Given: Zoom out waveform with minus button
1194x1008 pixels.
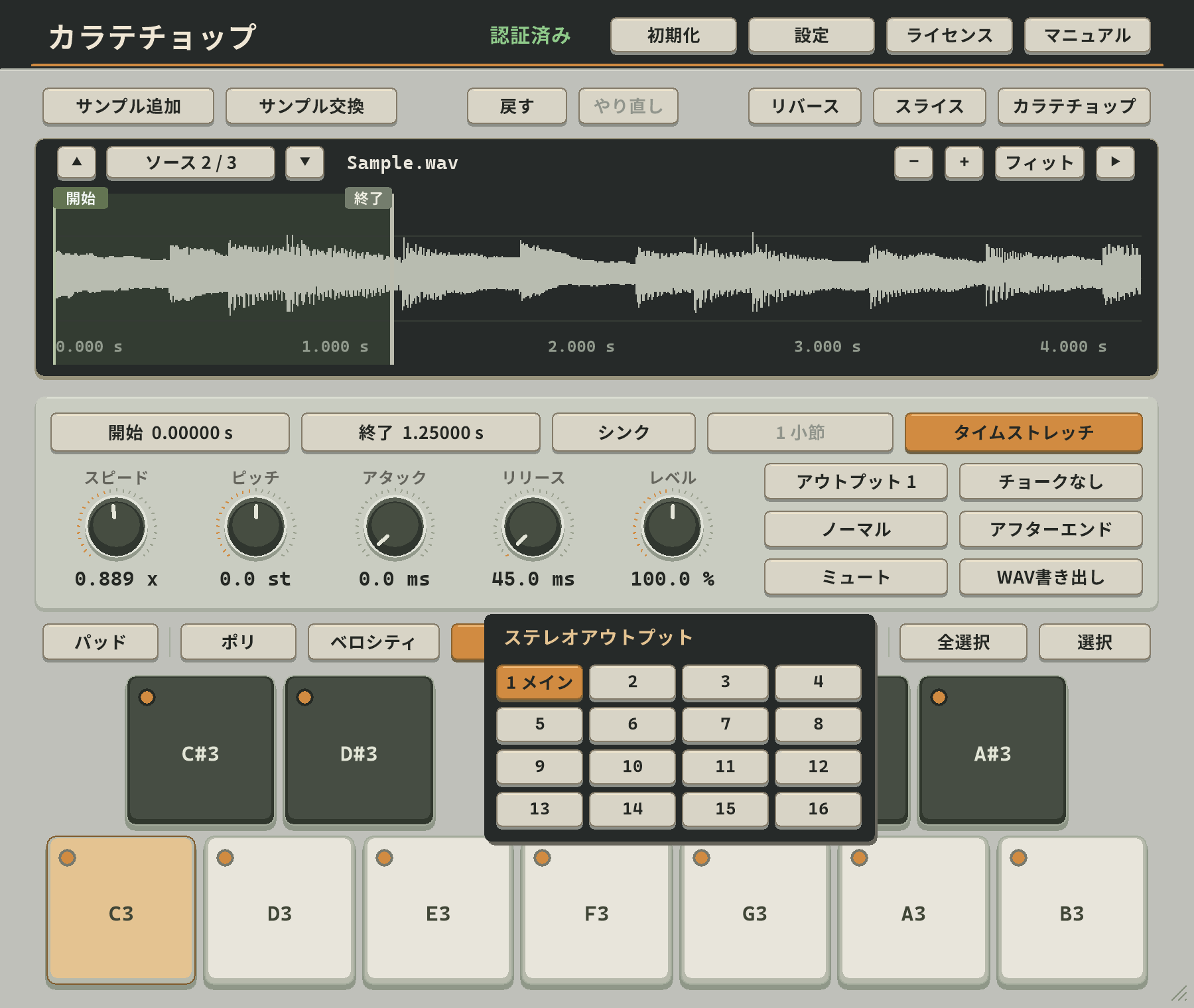Looking at the screenshot, I should pos(913,162).
